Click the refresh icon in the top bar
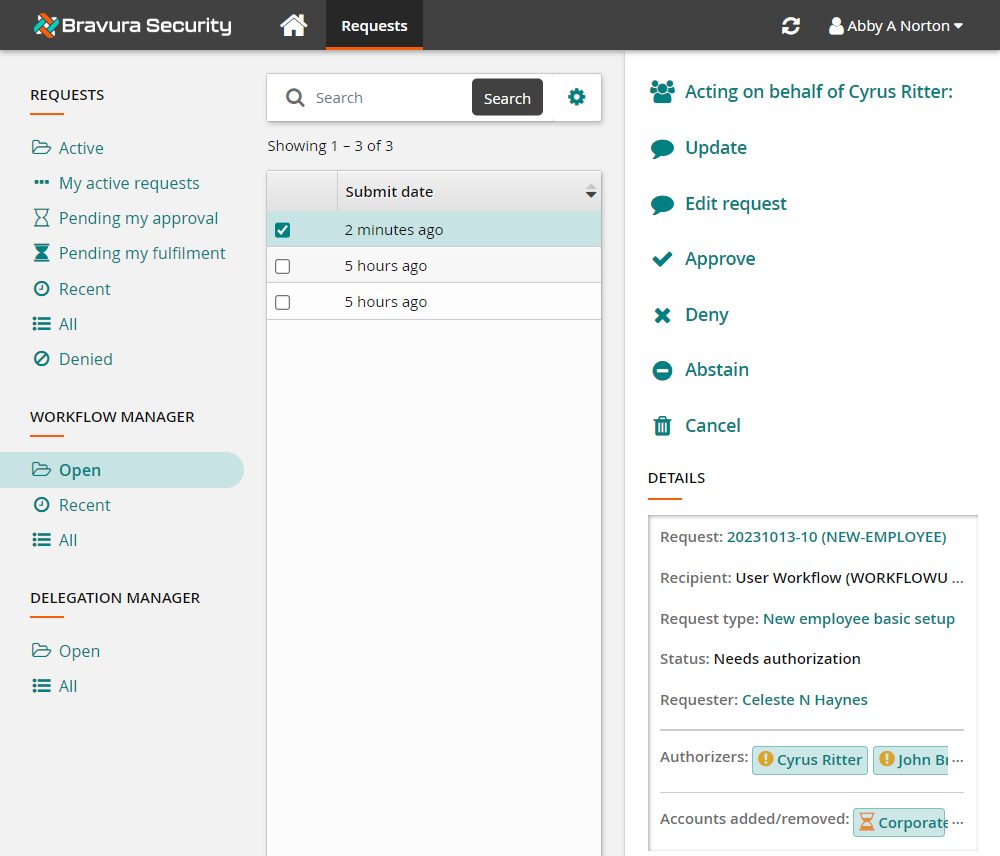Image resolution: width=1000 pixels, height=856 pixels. pos(790,25)
